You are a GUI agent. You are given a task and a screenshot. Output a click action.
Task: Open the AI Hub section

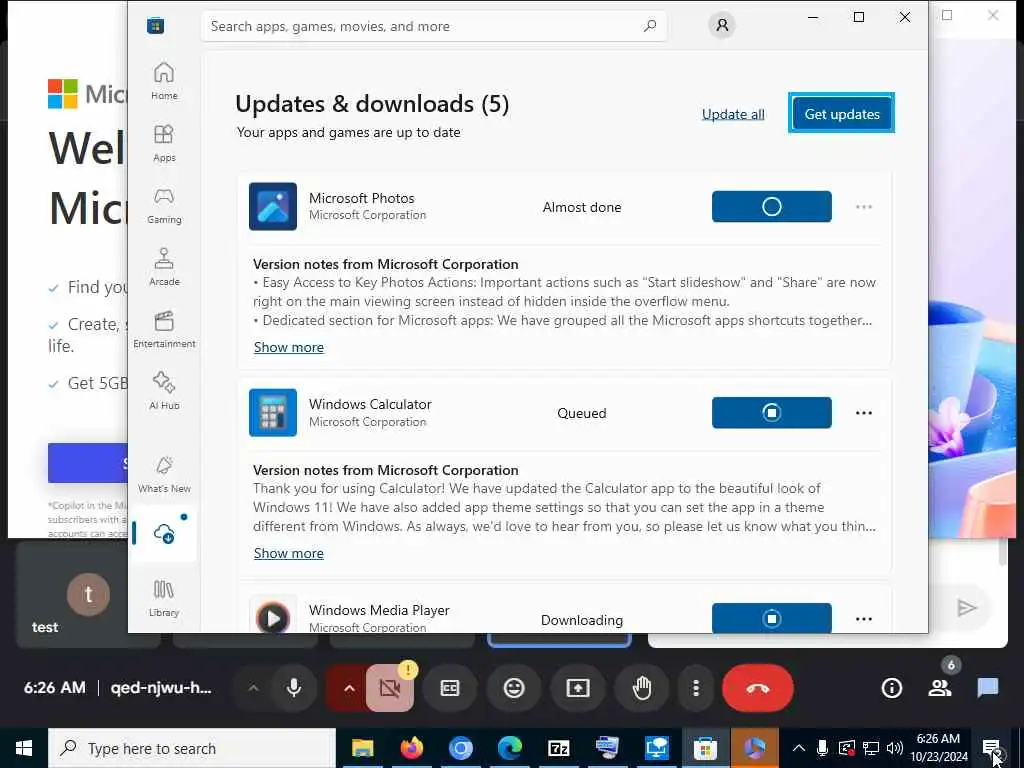click(x=164, y=391)
